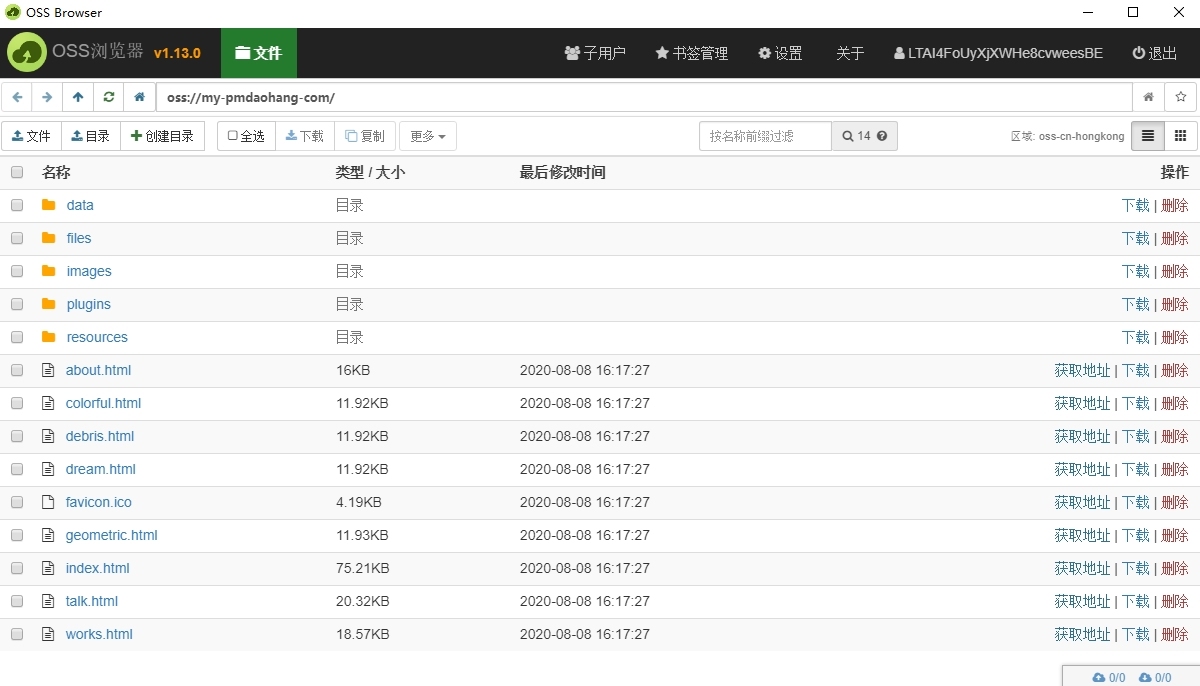Click the 名称 column header
1200x686 pixels.
coord(56,172)
